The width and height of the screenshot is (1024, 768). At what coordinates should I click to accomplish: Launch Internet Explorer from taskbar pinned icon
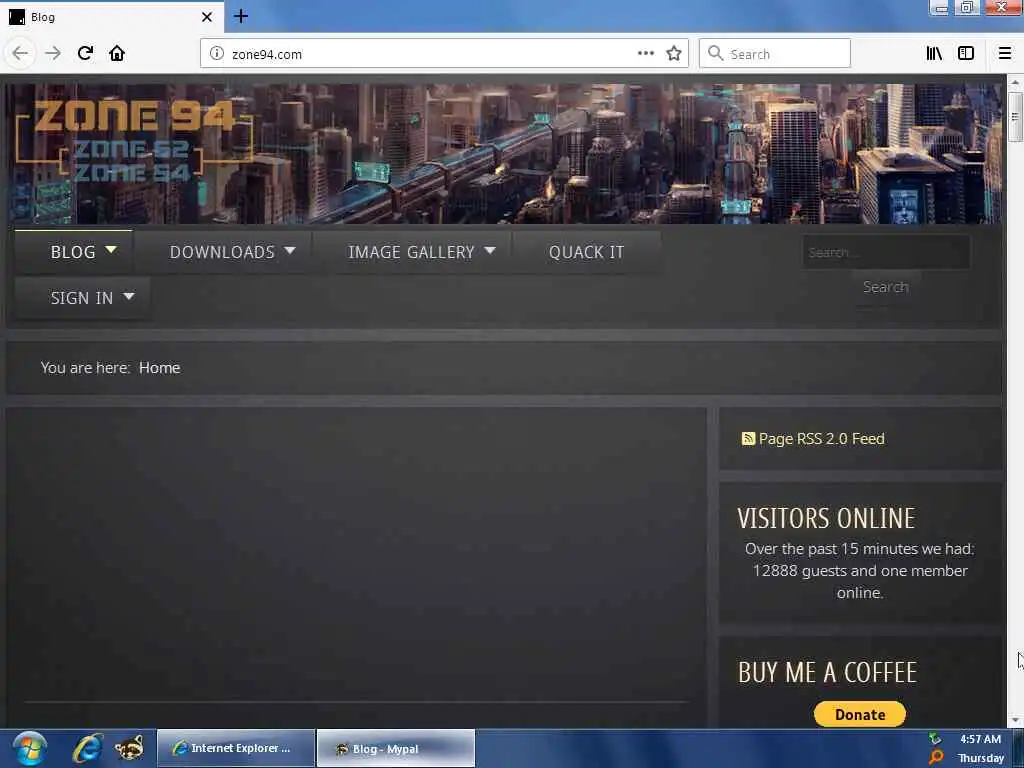click(x=88, y=748)
